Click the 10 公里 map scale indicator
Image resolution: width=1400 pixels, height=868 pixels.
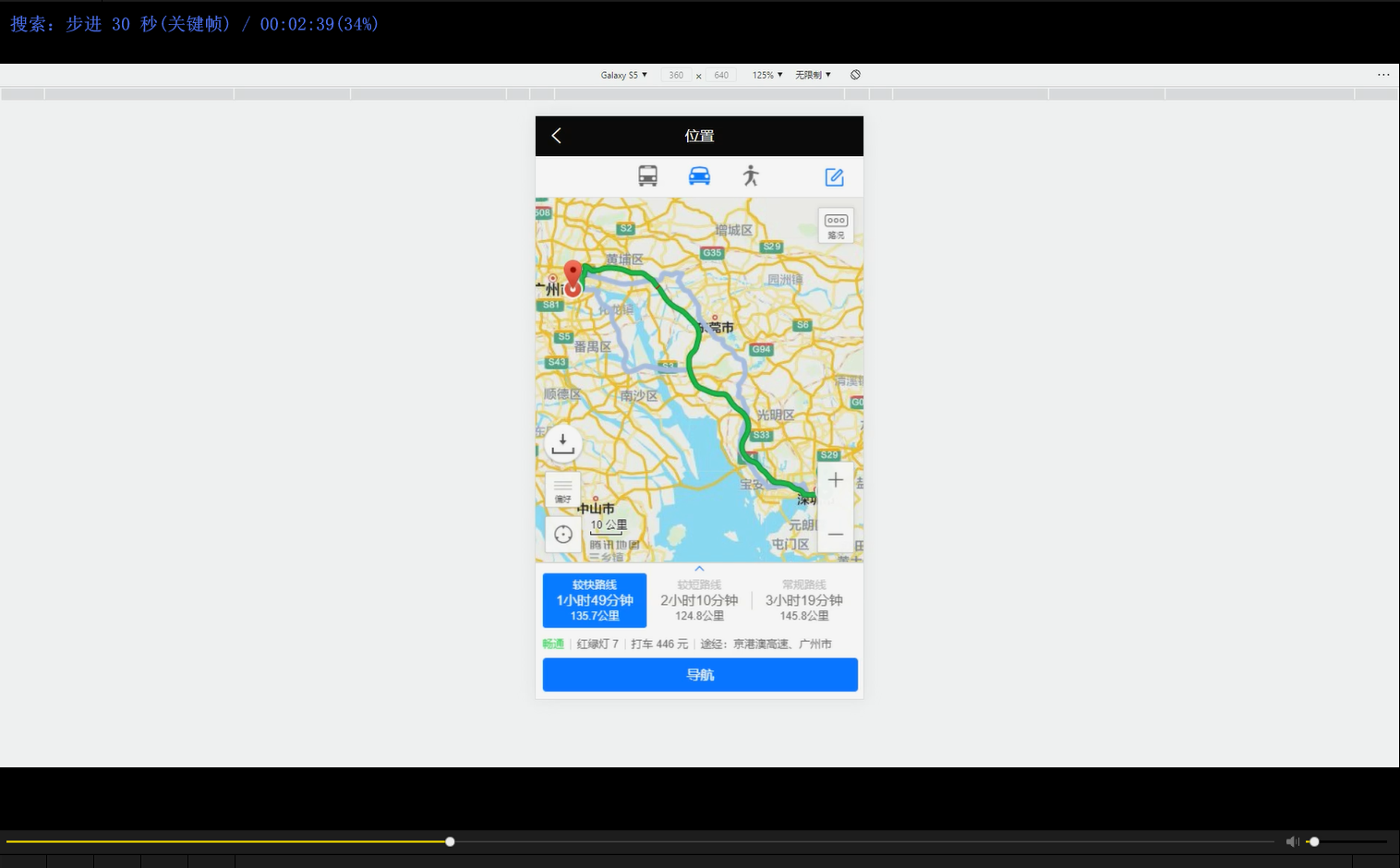pos(609,525)
